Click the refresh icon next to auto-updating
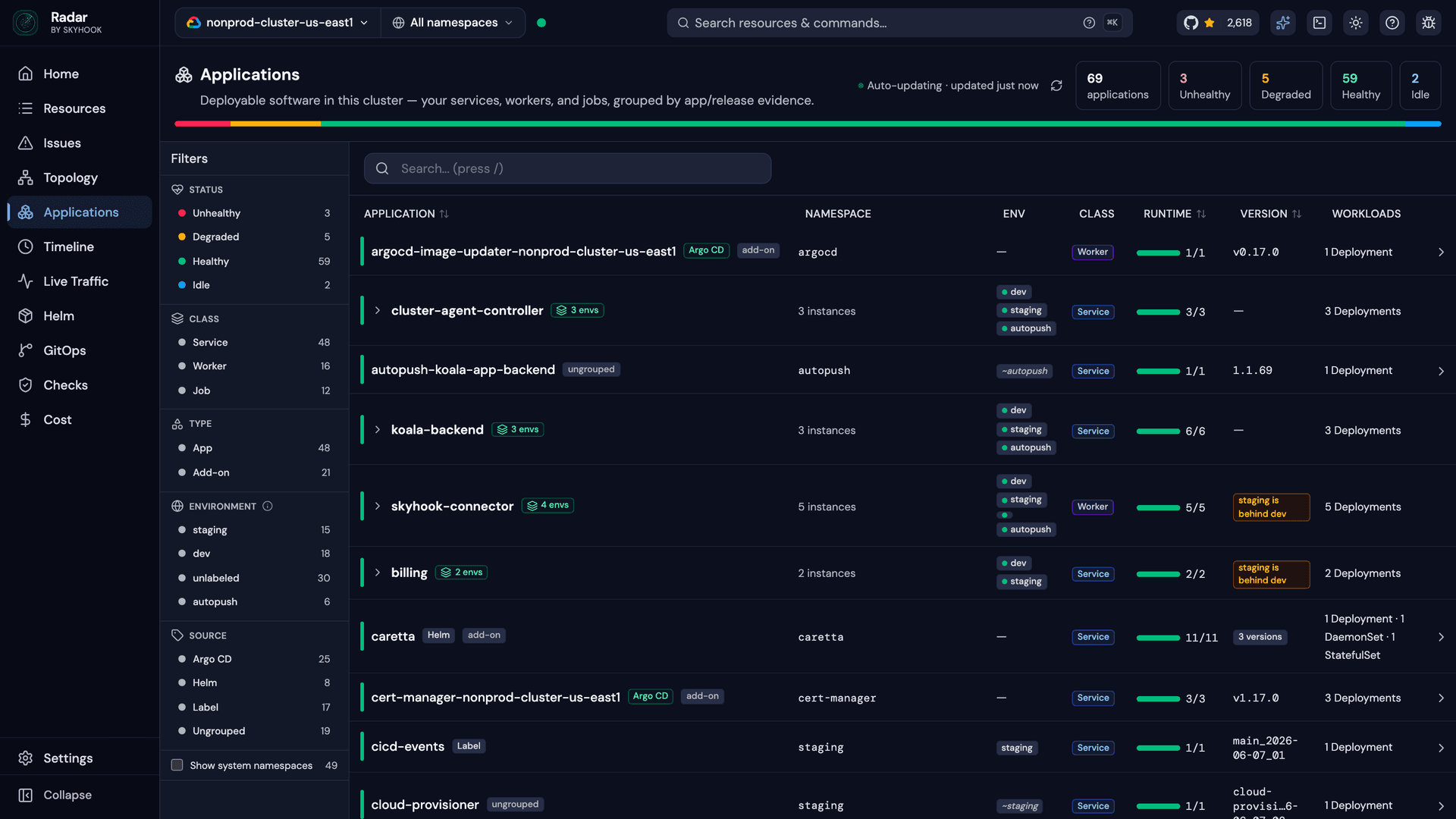This screenshot has width=1456, height=819. 1056,86
